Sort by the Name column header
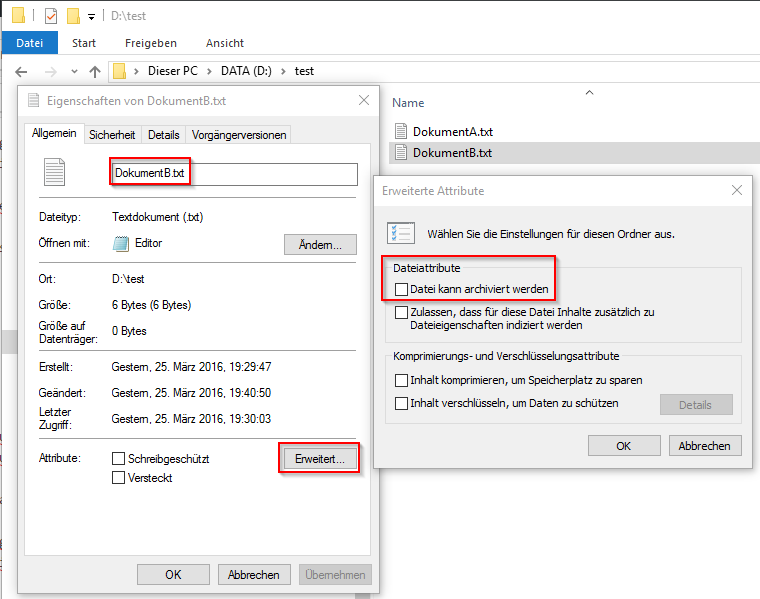 408,103
